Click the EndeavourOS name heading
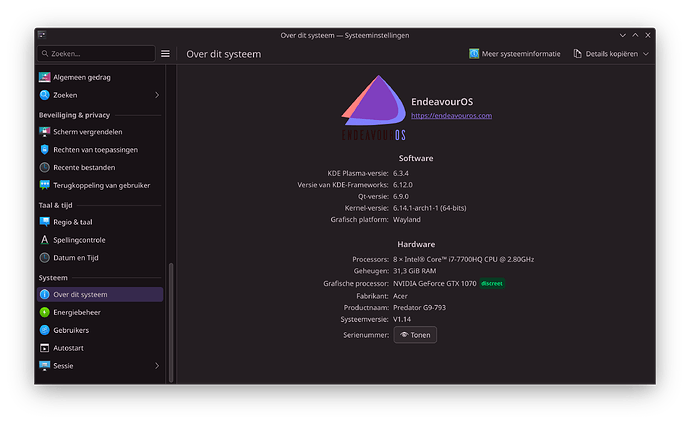690x425 pixels. click(442, 102)
